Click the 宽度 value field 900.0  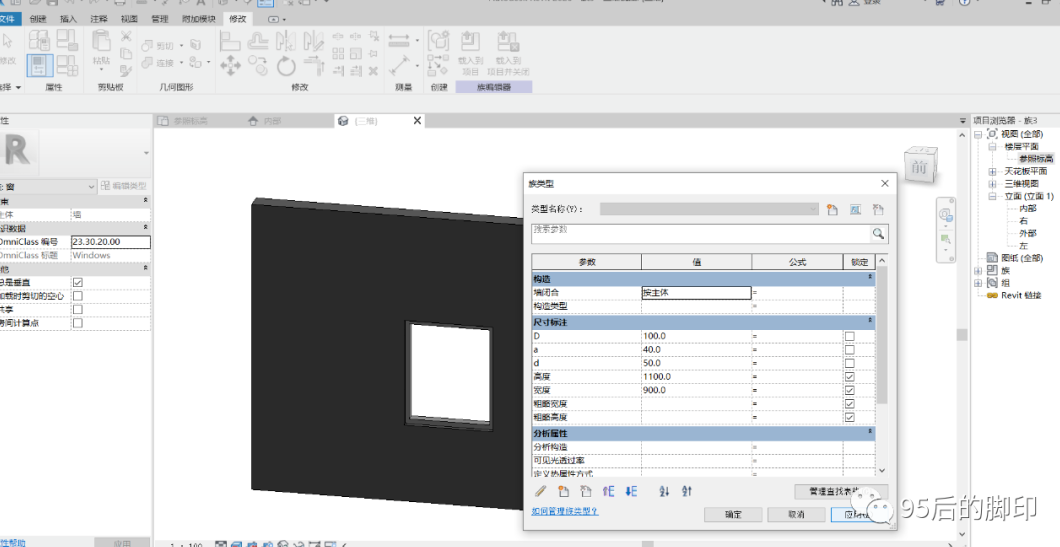[x=696, y=390]
